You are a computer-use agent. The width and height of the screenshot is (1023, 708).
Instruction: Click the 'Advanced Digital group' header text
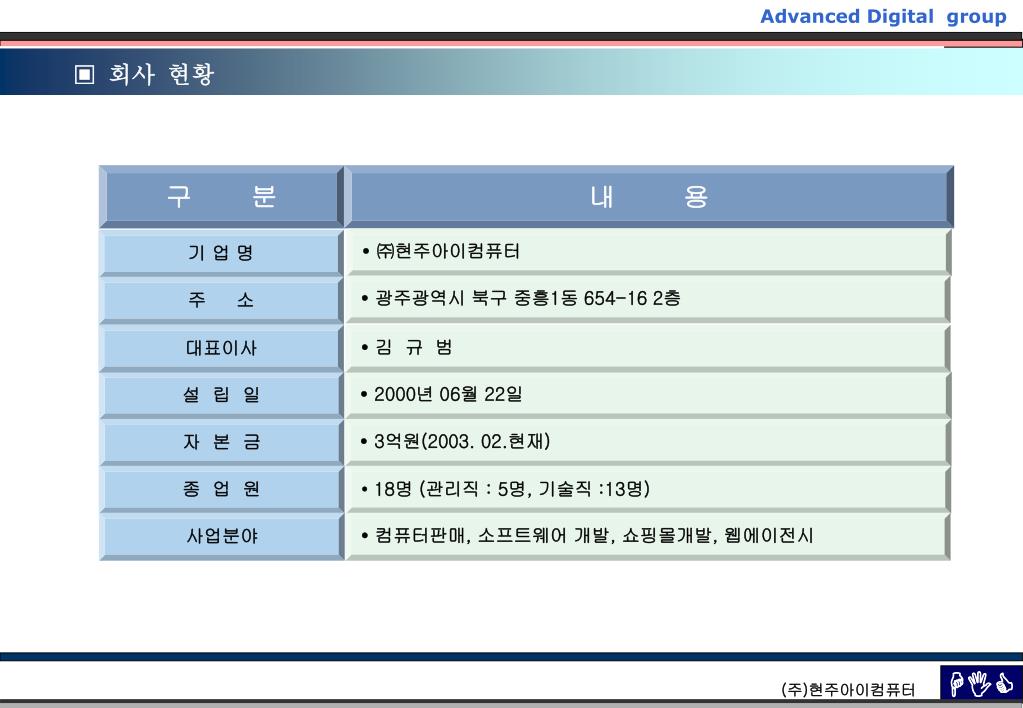click(883, 16)
